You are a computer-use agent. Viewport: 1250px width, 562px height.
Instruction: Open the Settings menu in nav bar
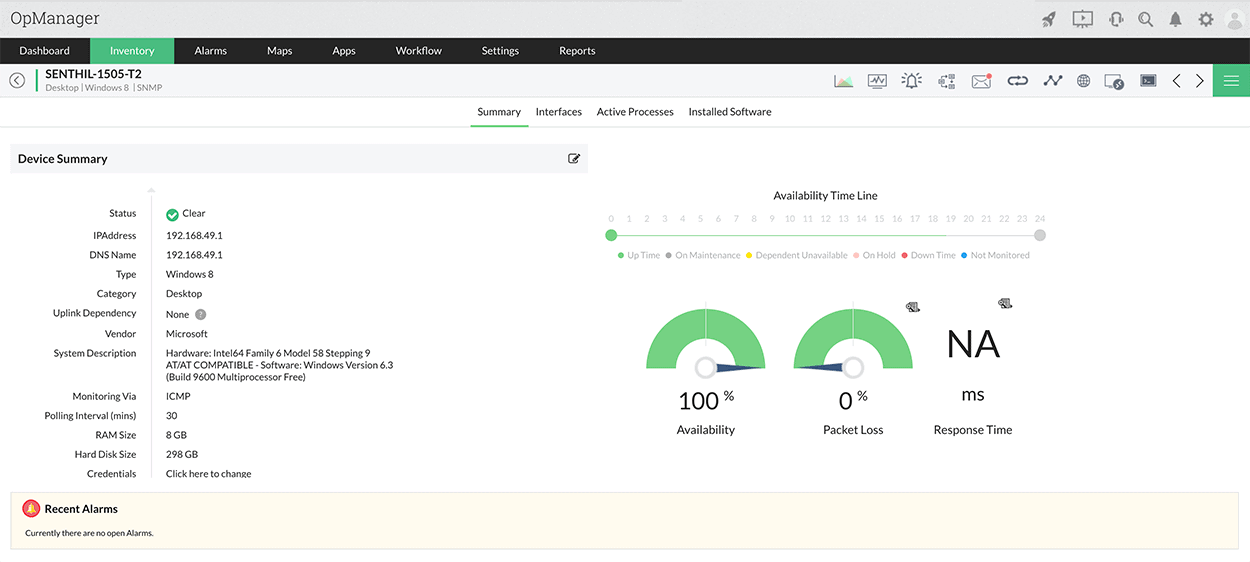click(x=500, y=51)
